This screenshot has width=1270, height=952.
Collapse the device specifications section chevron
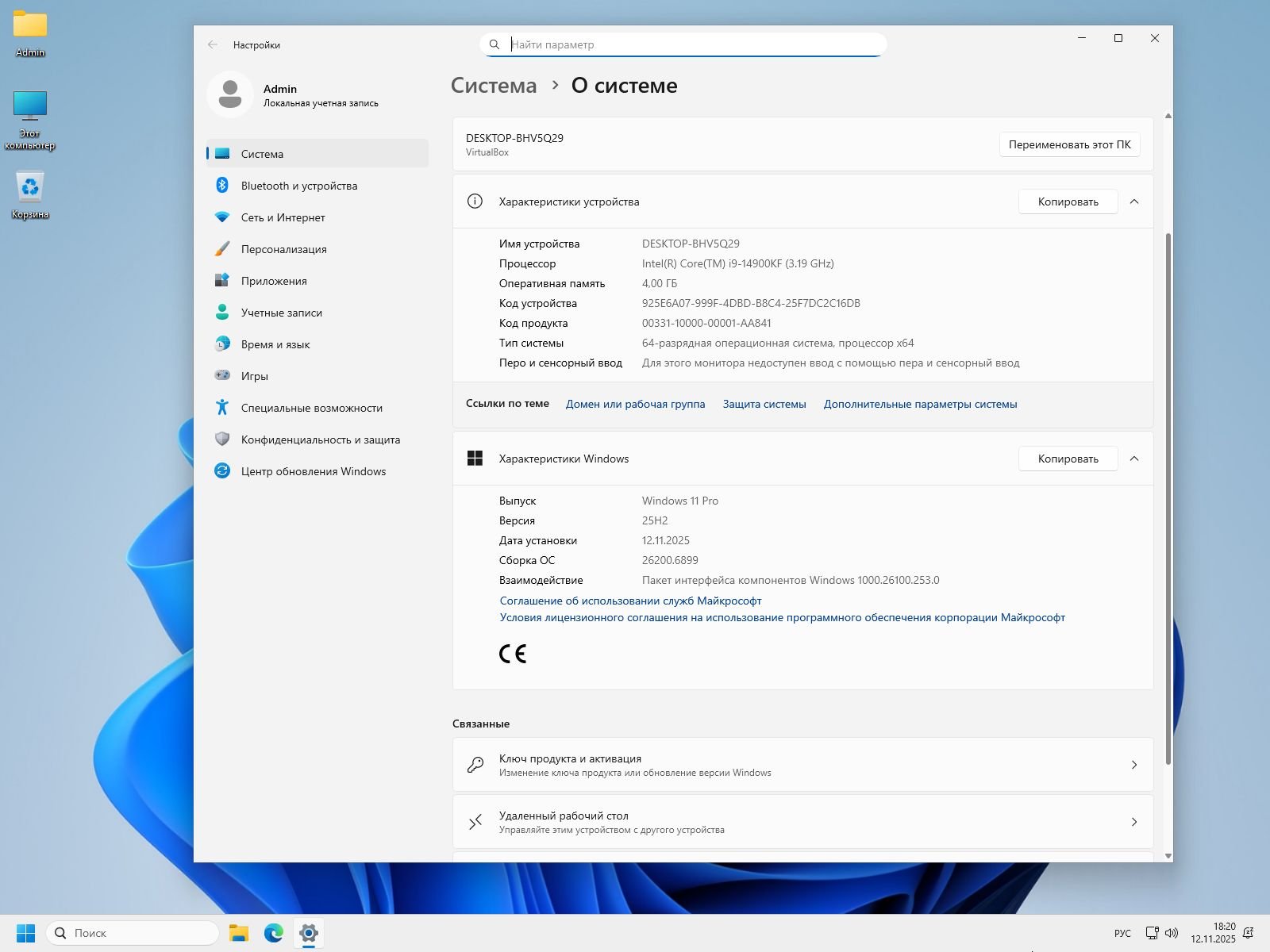(1134, 202)
